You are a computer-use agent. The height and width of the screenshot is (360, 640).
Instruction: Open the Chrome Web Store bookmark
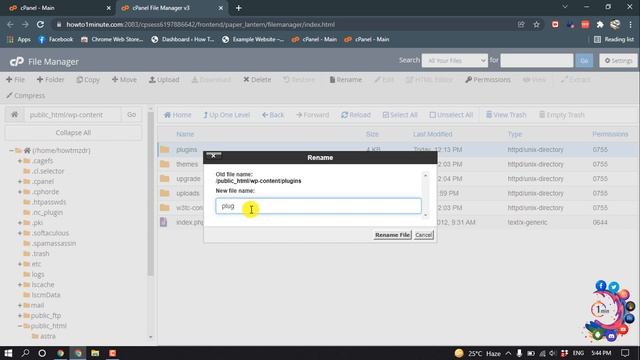[112, 40]
